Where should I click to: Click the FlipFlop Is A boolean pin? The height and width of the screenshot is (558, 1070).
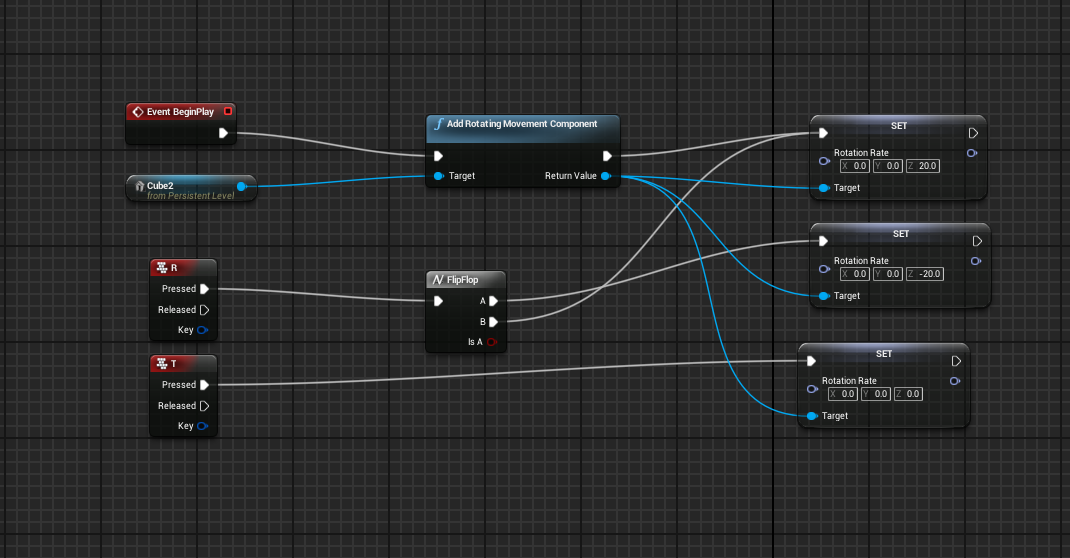491,342
